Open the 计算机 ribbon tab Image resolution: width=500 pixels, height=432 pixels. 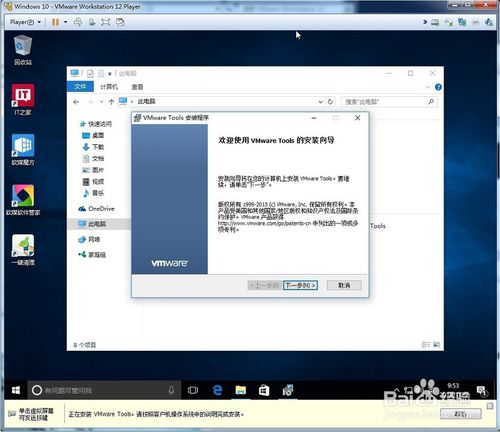pyautogui.click(x=109, y=87)
